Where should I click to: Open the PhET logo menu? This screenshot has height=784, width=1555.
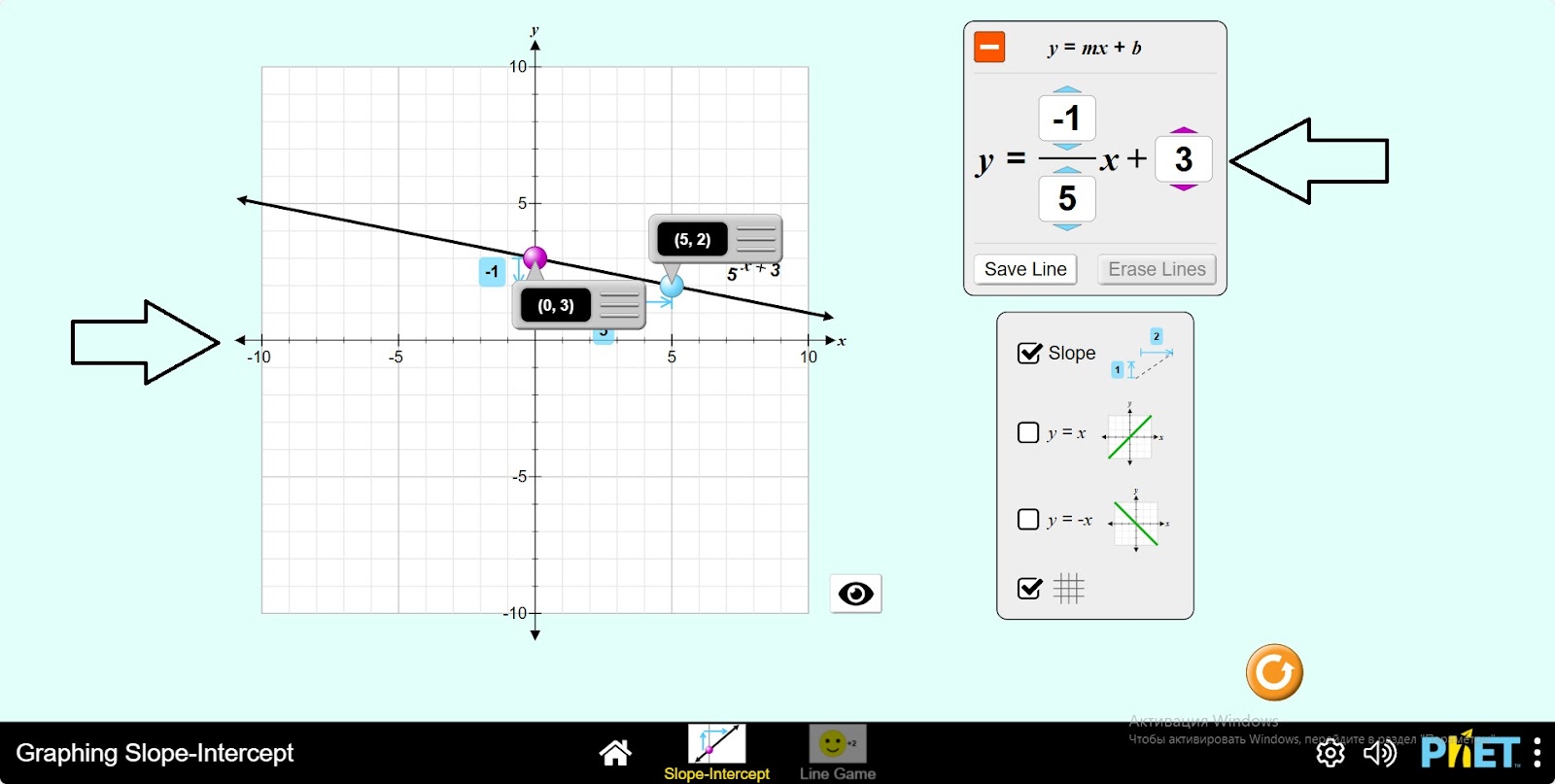coord(1469,753)
